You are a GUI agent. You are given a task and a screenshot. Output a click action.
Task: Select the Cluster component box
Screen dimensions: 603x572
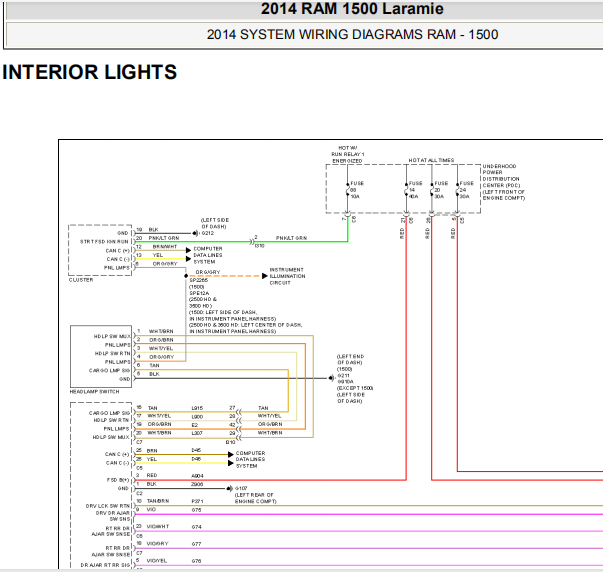coord(100,250)
